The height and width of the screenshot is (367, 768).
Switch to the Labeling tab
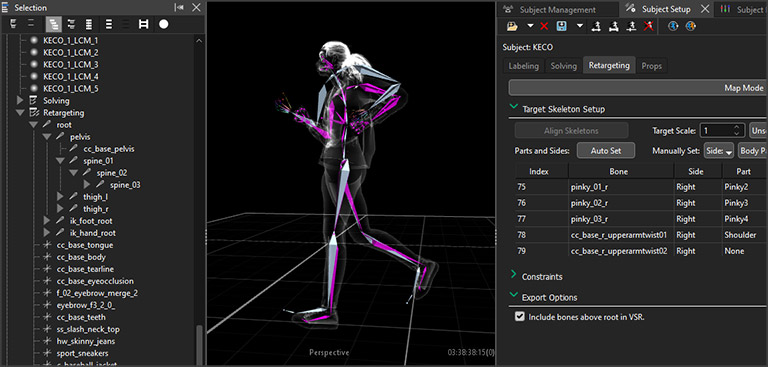click(524, 66)
